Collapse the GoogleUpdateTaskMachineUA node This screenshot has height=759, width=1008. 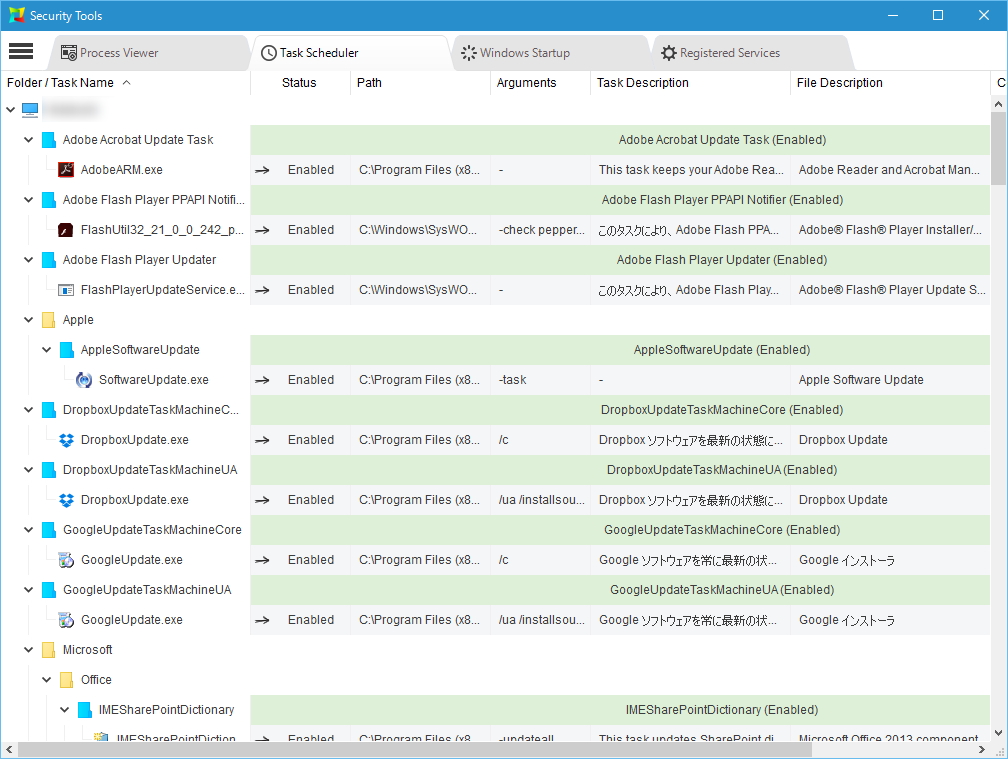pyautogui.click(x=28, y=589)
